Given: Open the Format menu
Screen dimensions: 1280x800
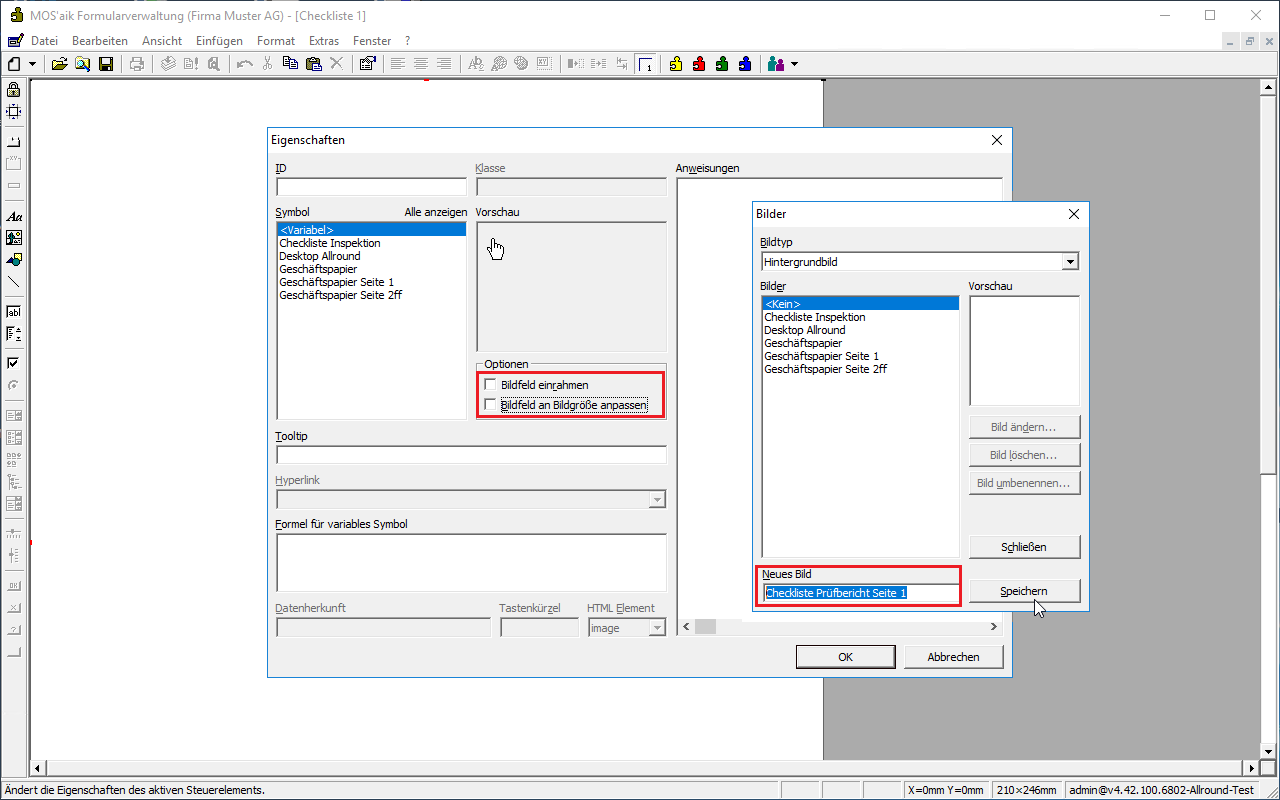Looking at the screenshot, I should pyautogui.click(x=275, y=41).
